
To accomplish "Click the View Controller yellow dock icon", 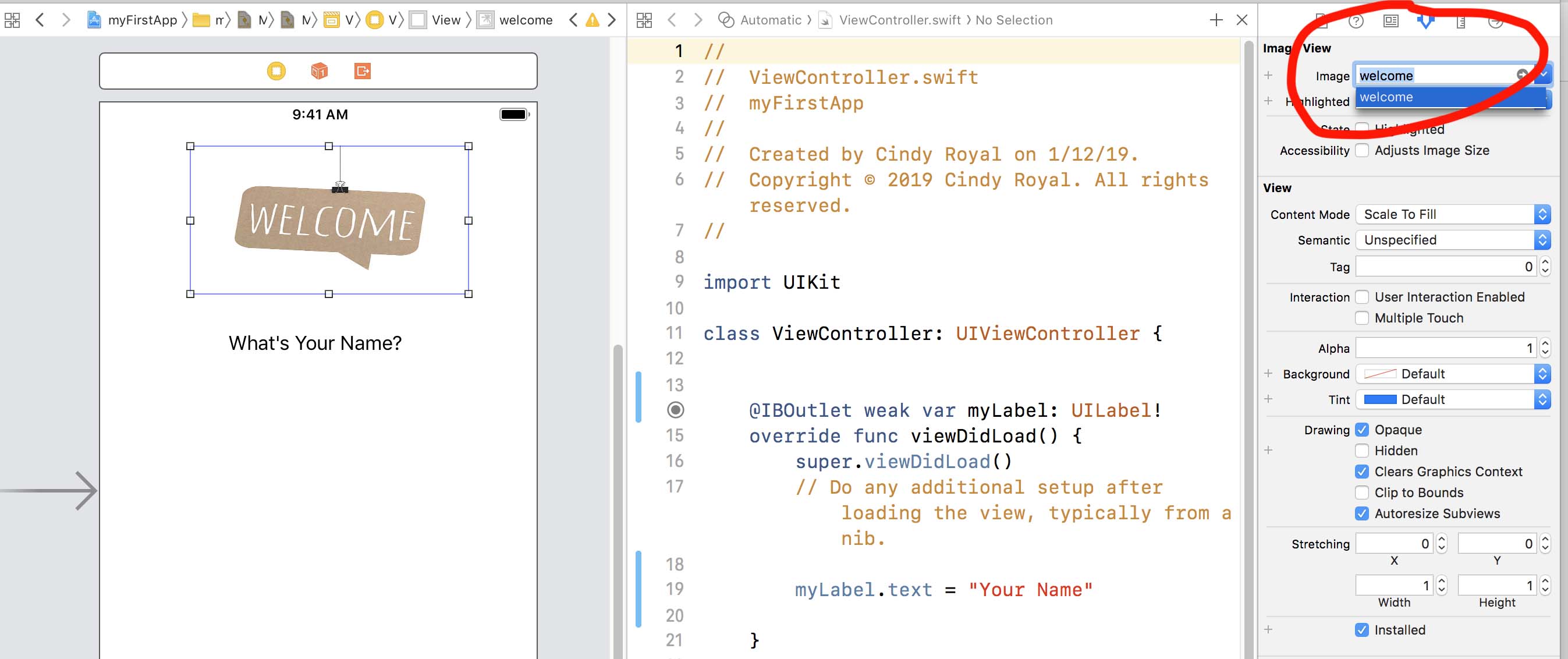I will (x=276, y=71).
